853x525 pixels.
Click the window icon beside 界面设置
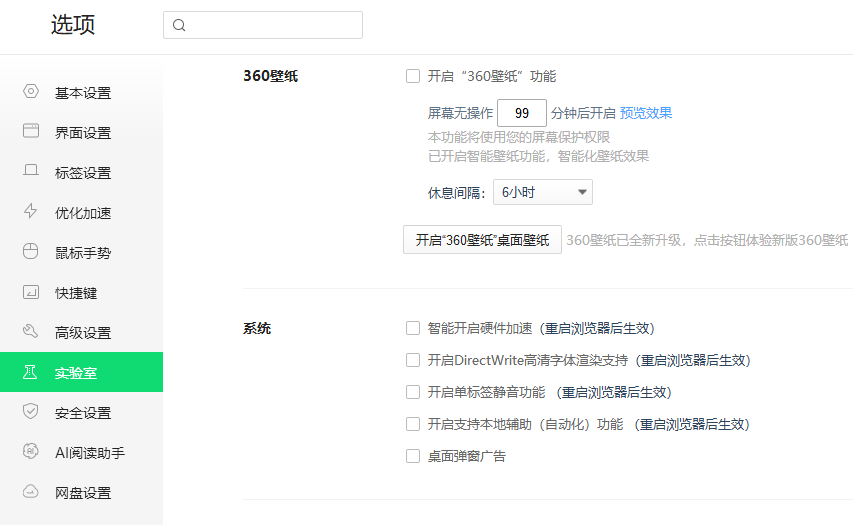(x=31, y=131)
